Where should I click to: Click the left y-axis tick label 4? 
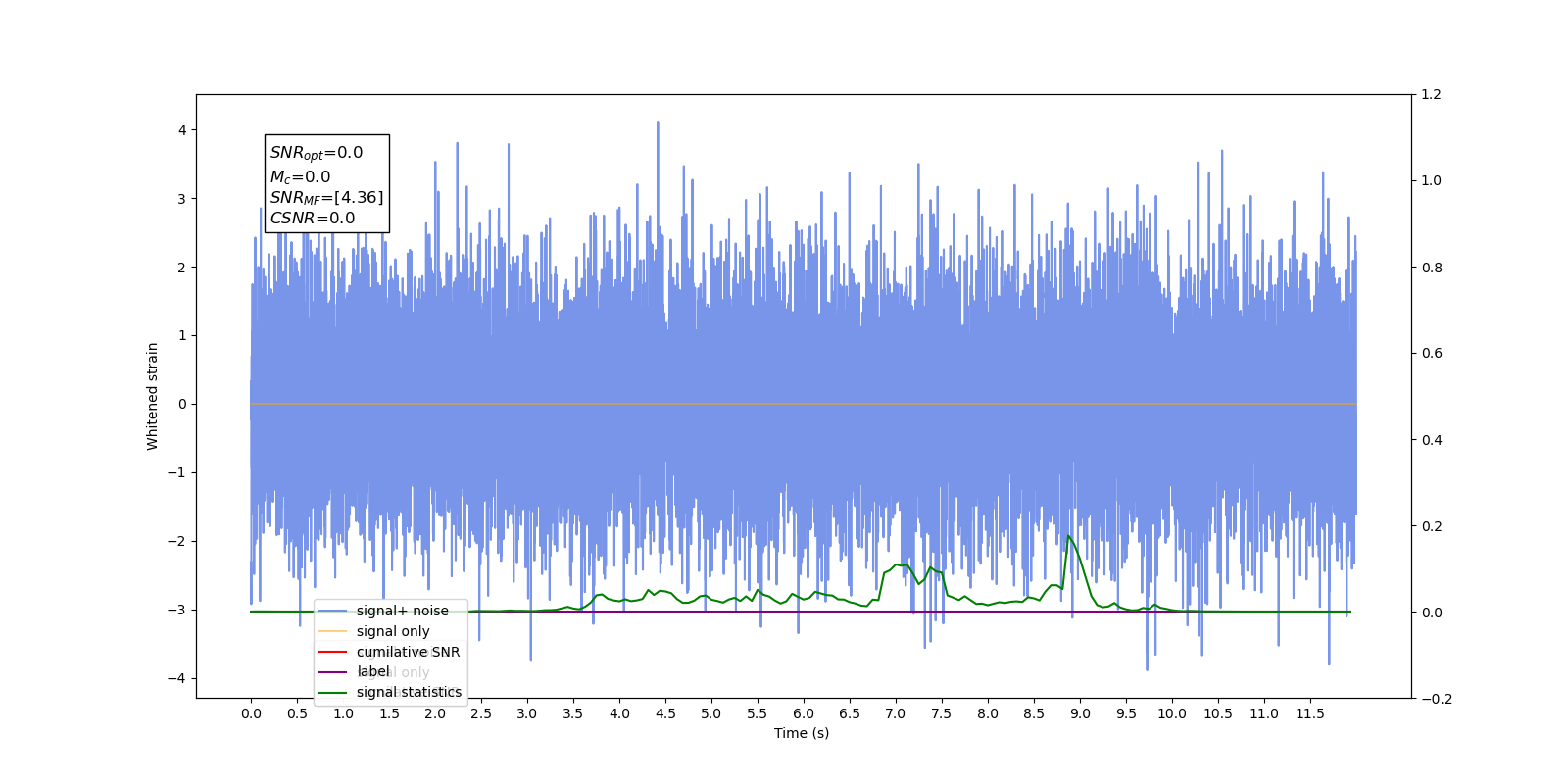(x=182, y=130)
